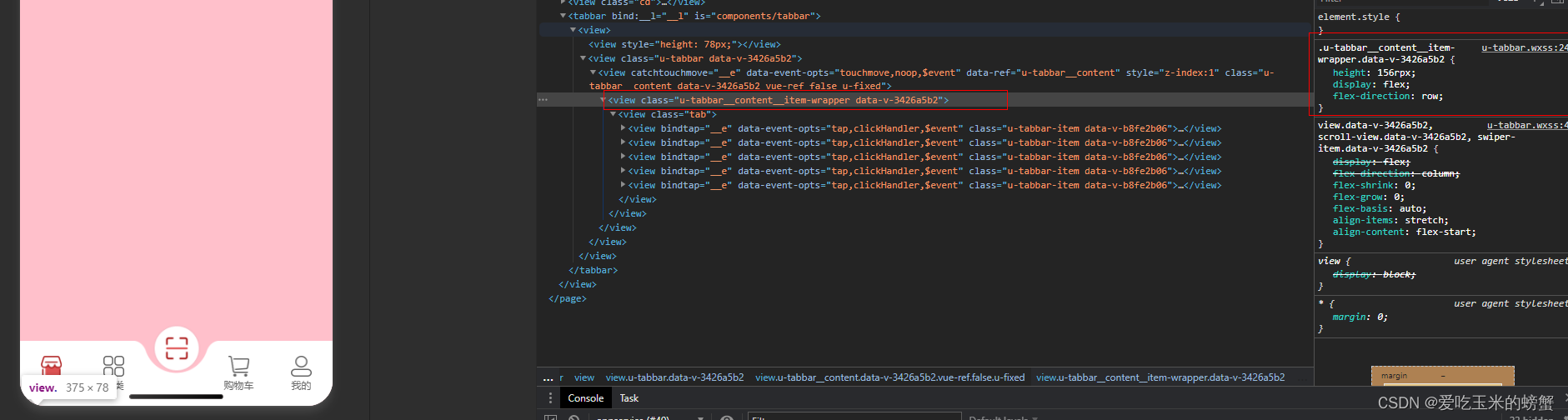Select the highlighted u-tabbar__content__item-wrapper row
This screenshot has height=420, width=1568.
pyautogui.click(x=924, y=100)
